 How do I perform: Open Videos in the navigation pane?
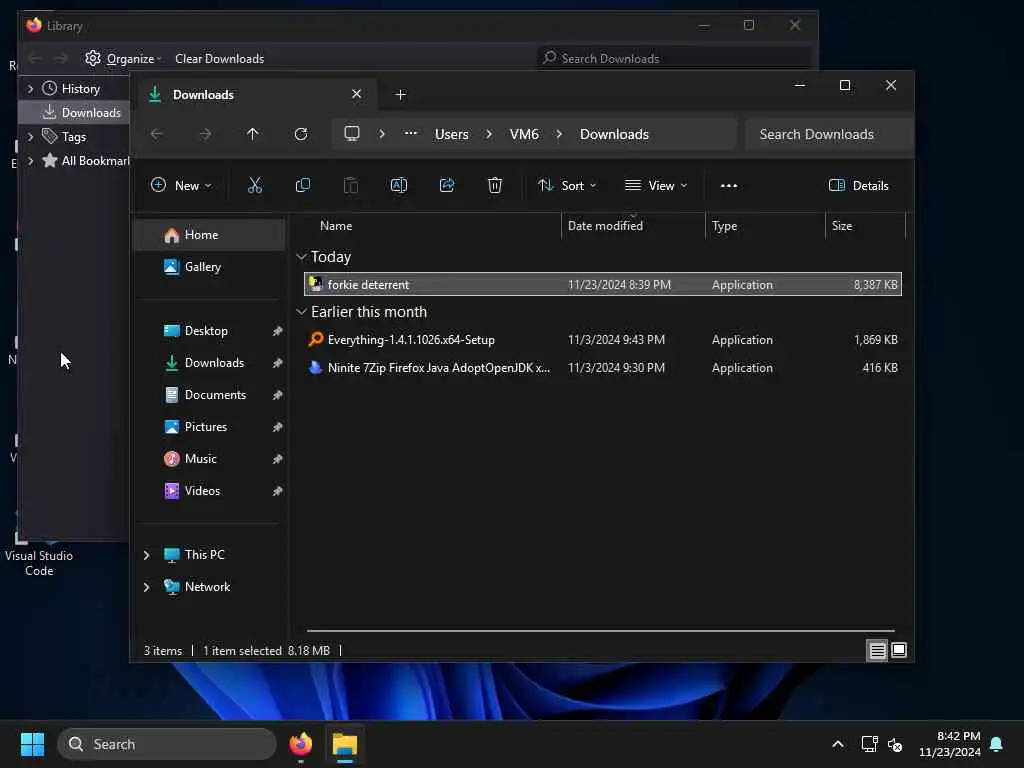tap(210, 491)
